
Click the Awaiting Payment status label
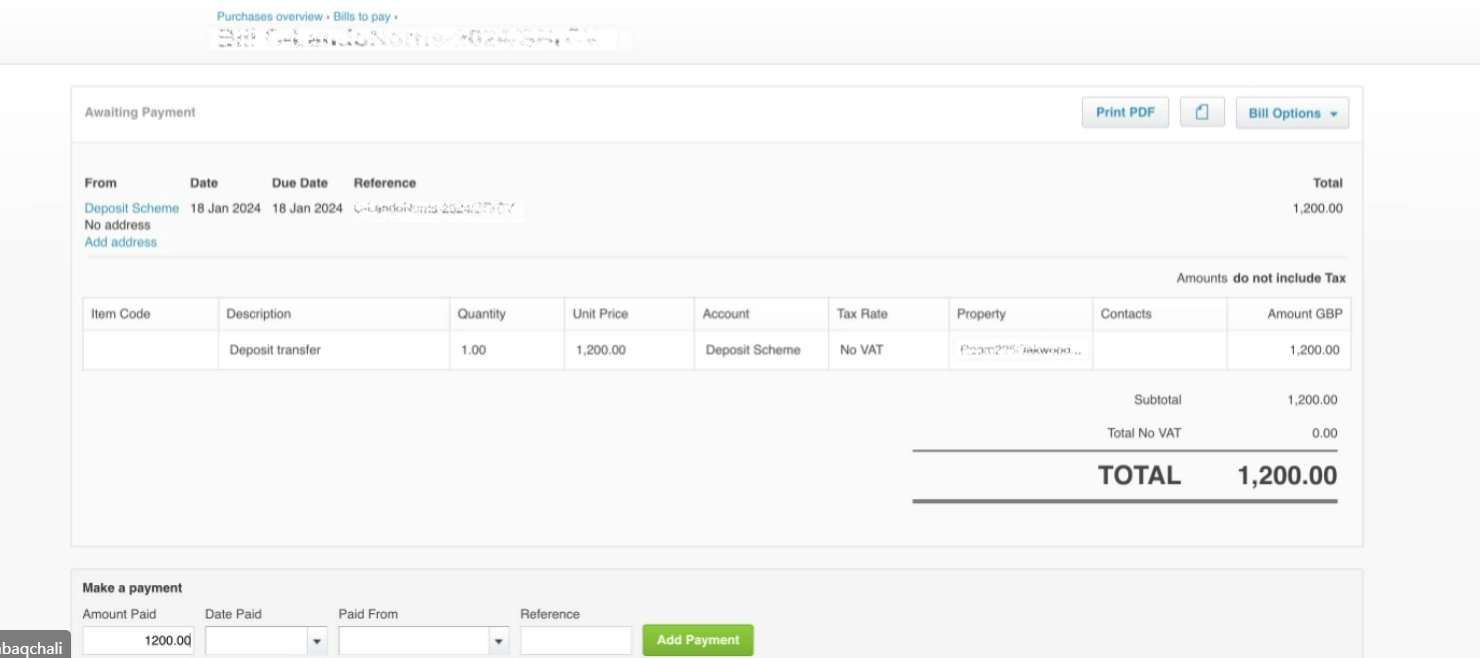[x=140, y=112]
